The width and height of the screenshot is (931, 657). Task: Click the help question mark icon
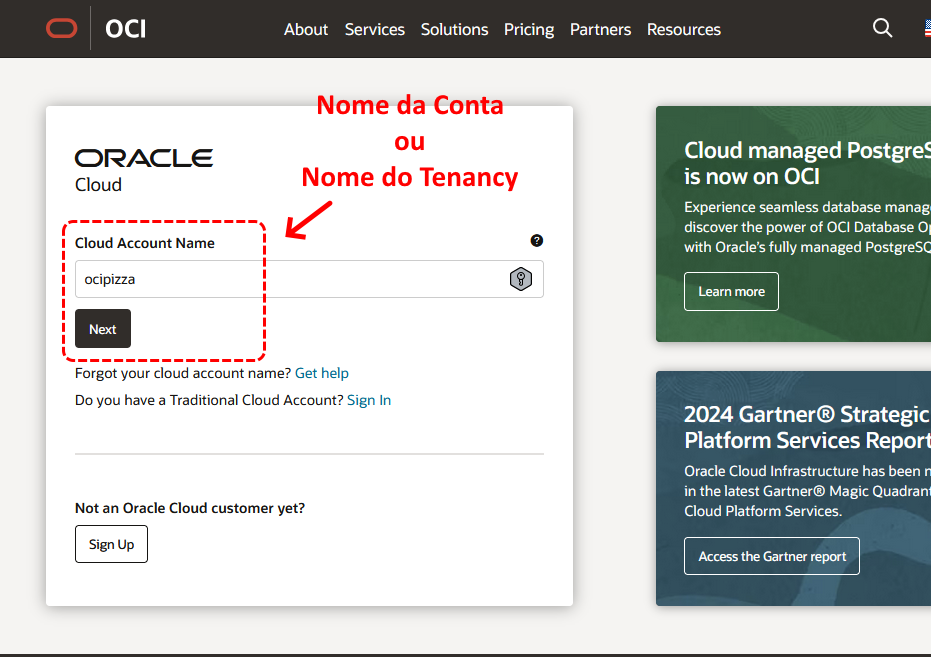537,241
